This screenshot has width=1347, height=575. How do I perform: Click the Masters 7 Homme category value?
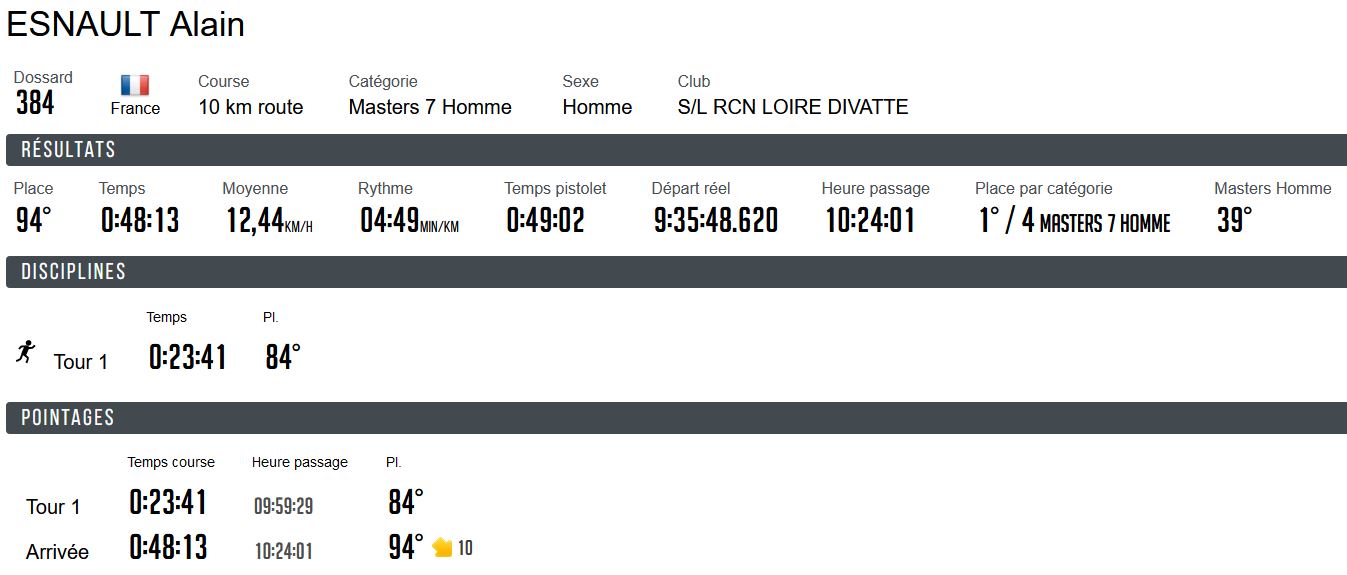430,107
